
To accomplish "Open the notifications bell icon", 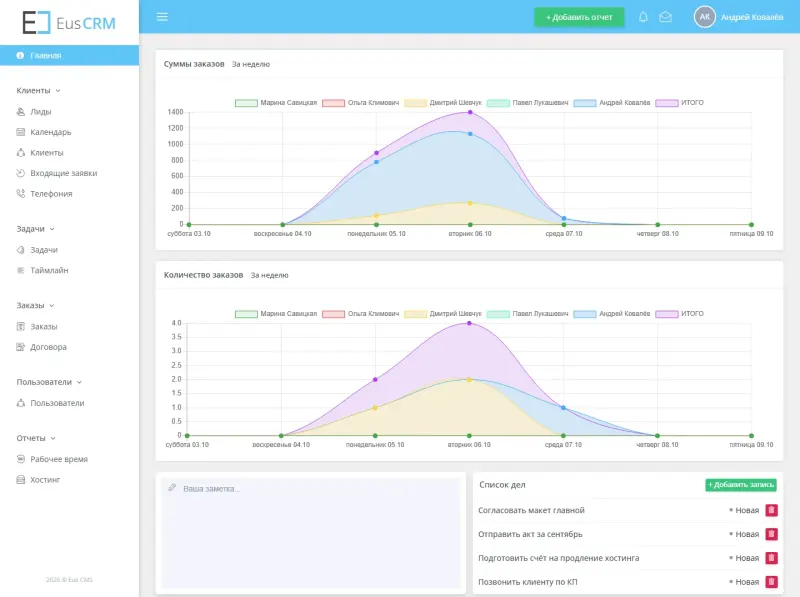I will [x=643, y=17].
